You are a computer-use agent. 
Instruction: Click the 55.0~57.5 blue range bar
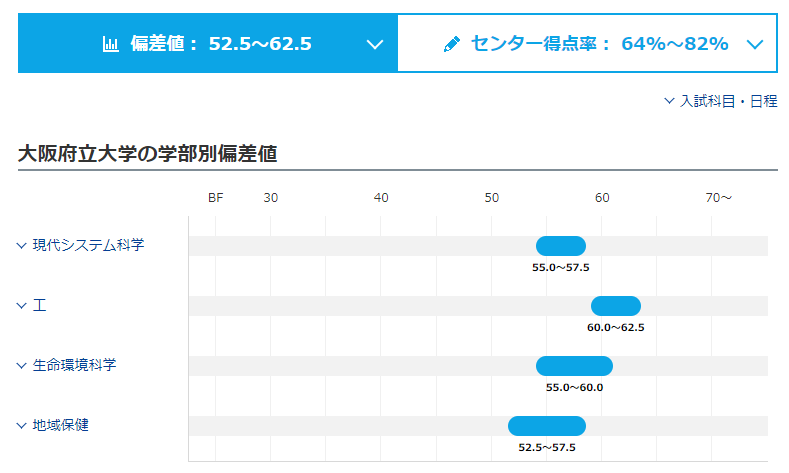[561, 246]
